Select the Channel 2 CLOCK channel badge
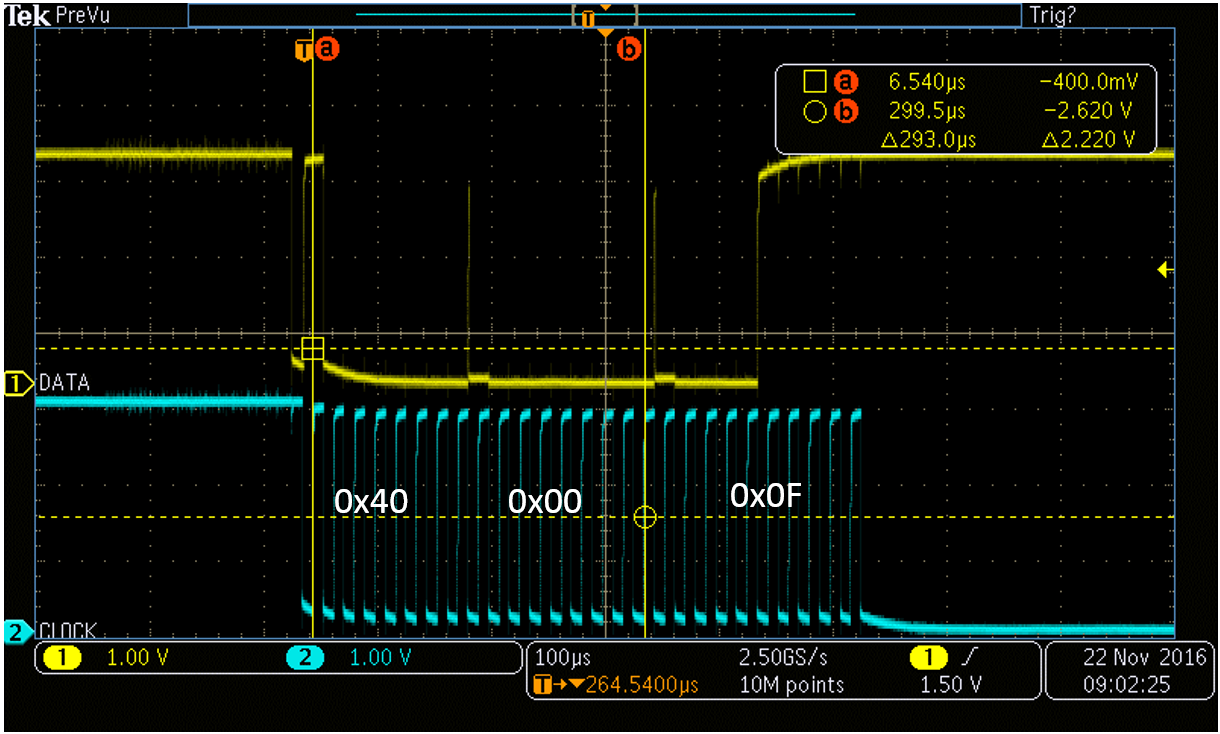Viewport: 1220px width, 734px height. (x=13, y=632)
